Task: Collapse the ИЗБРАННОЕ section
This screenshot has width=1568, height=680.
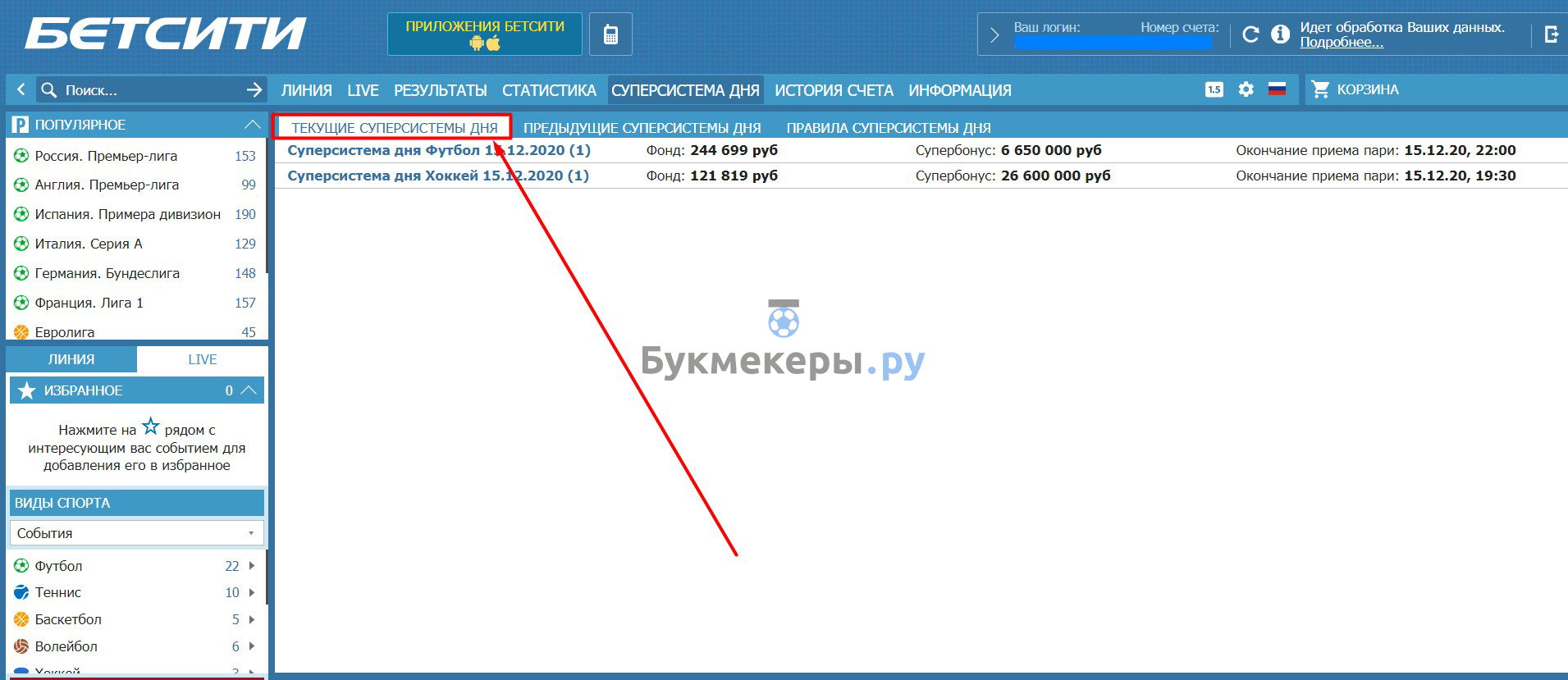Action: (249, 390)
